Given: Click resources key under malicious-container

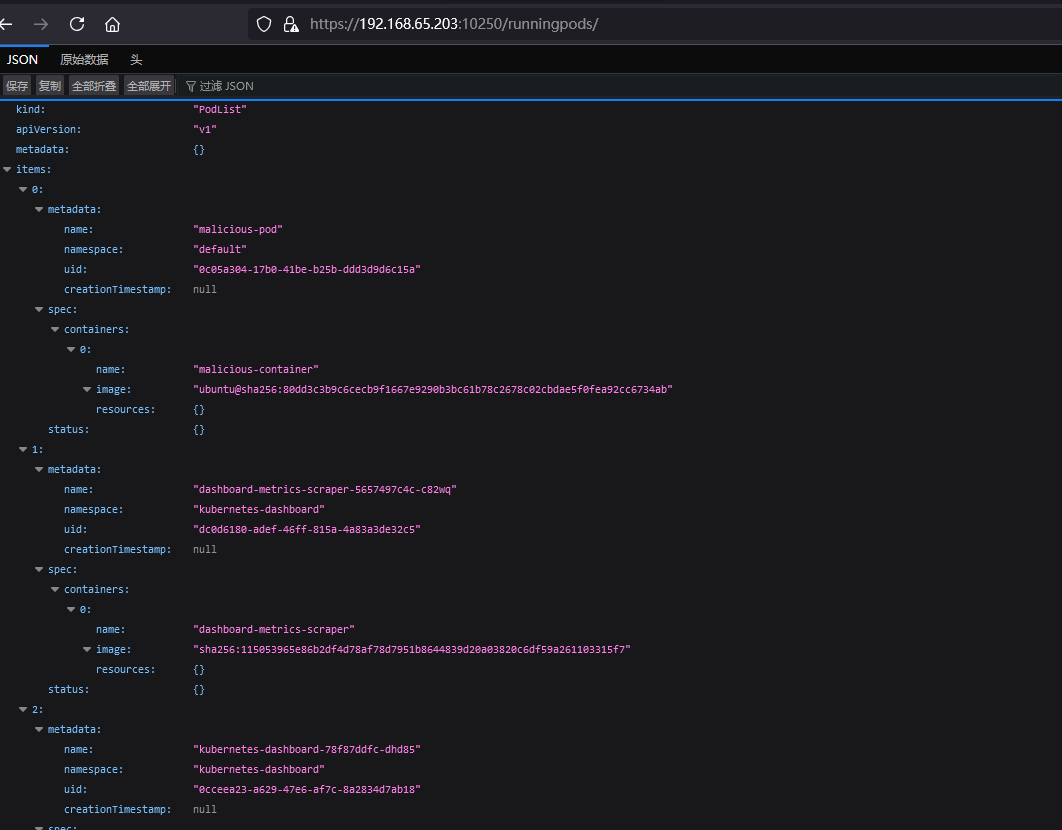Looking at the screenshot, I should 125,409.
